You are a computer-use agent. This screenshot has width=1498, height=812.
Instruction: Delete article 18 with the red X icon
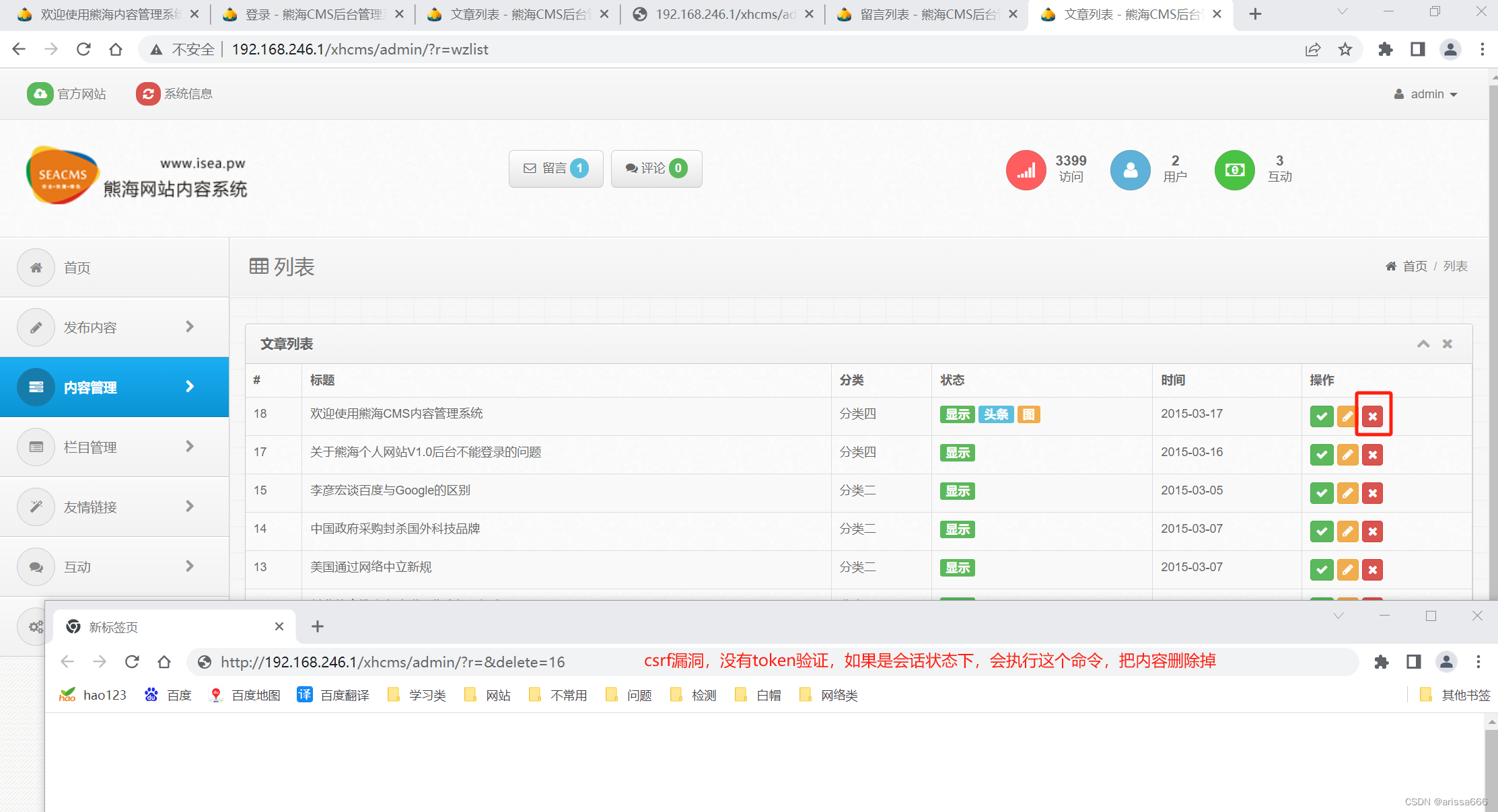(x=1372, y=416)
